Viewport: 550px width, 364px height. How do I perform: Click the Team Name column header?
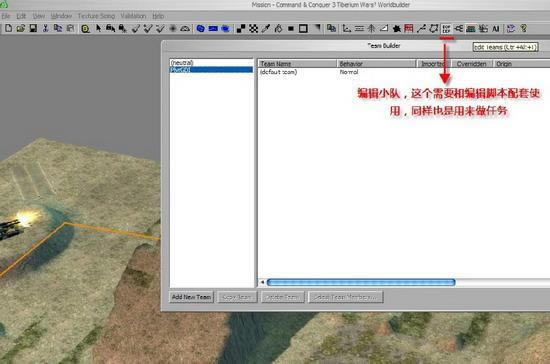[297, 64]
